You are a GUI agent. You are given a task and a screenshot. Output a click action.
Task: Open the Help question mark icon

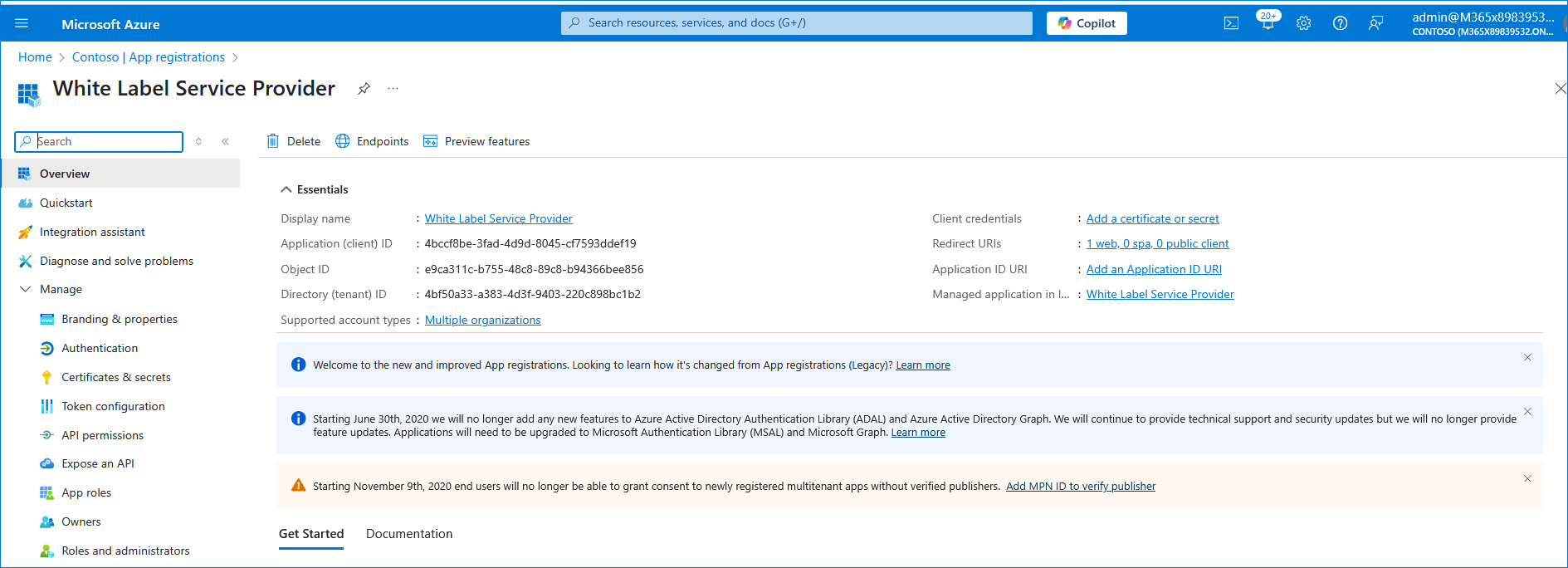click(1340, 23)
